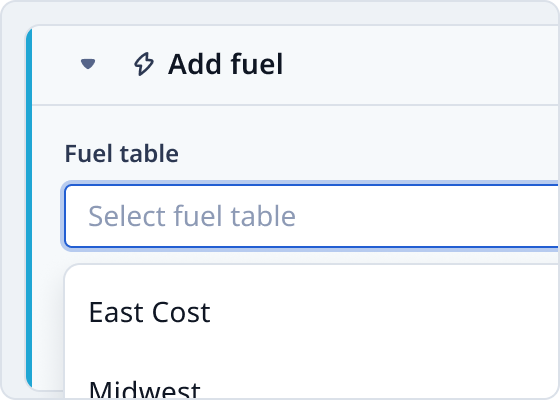560x400 pixels.
Task: Click the Fuel table field label
Action: click(121, 154)
